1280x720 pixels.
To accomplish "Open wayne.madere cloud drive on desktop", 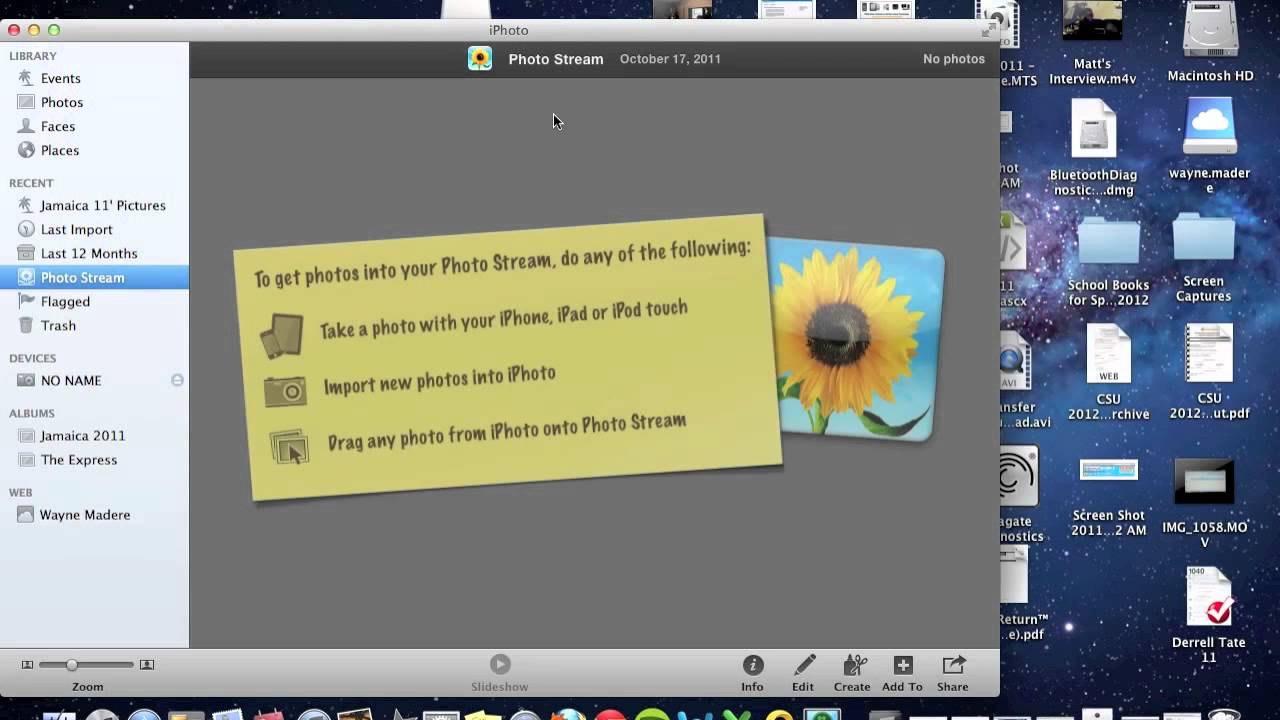I will 1210,146.
